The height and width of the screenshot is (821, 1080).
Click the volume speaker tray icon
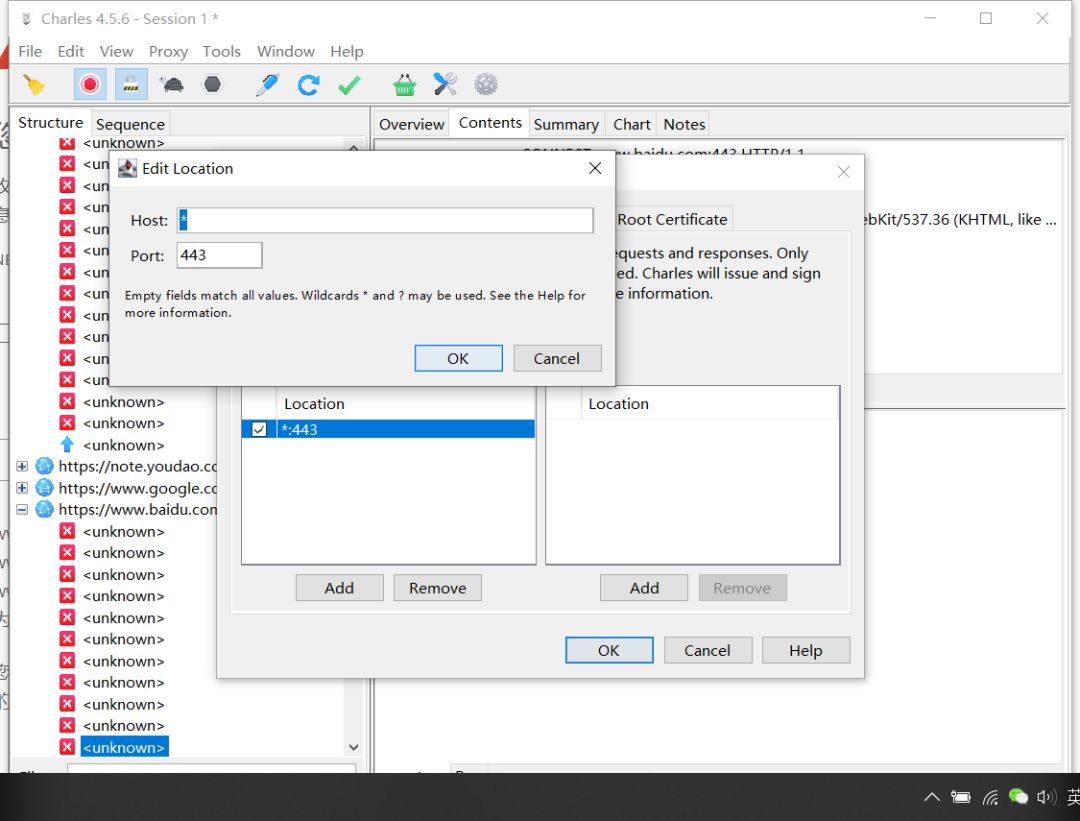tap(1046, 798)
